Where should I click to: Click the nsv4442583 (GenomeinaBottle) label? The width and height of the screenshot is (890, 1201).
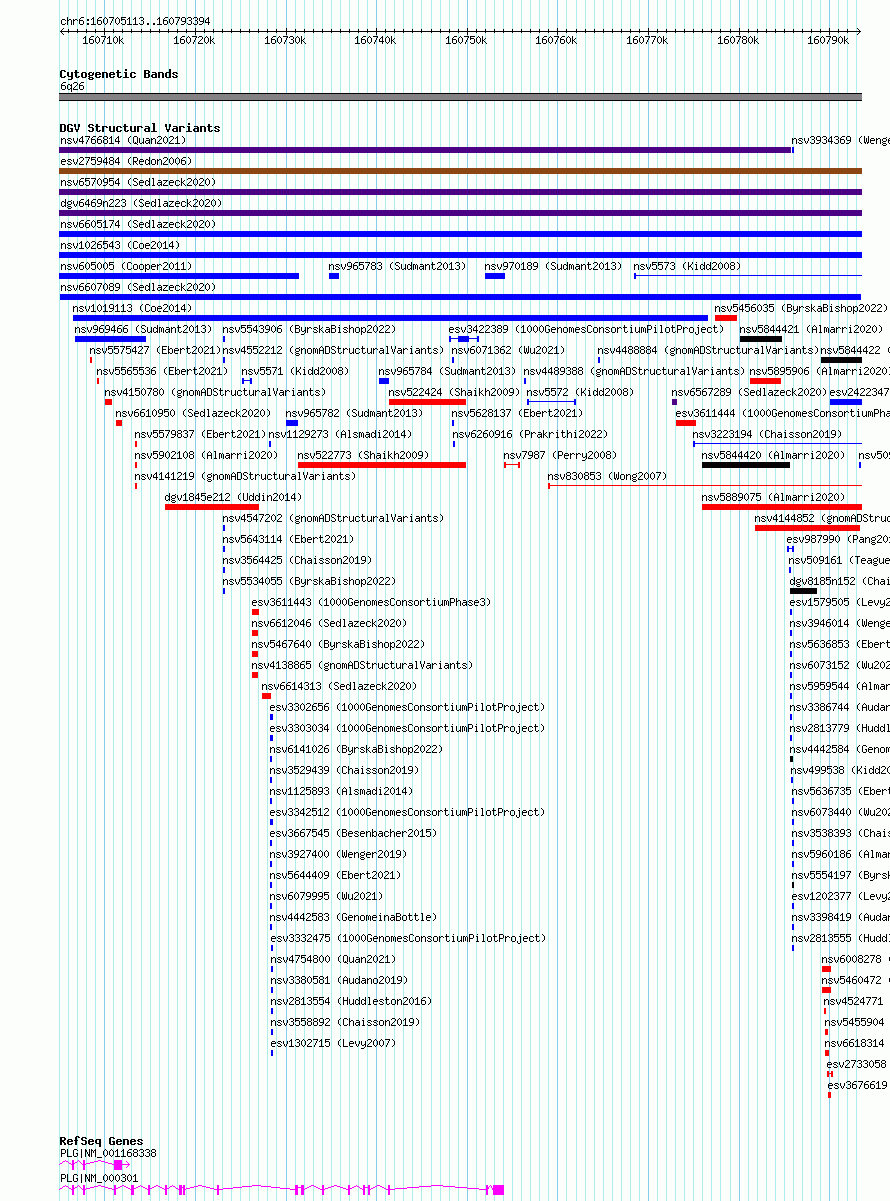click(x=353, y=917)
